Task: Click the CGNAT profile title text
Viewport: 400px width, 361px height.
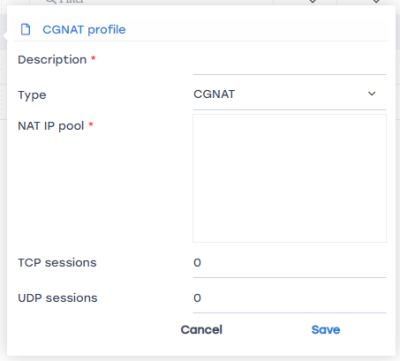Action: tap(84, 30)
